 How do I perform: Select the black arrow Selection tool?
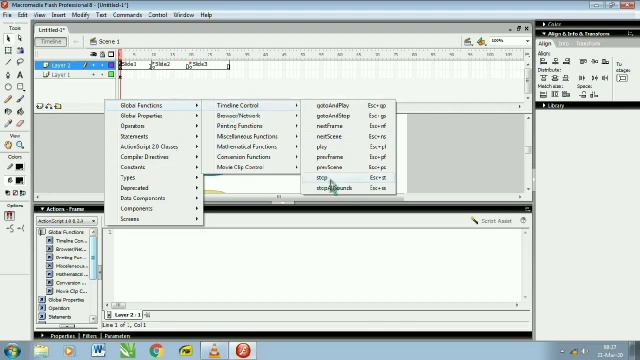click(x=8, y=39)
